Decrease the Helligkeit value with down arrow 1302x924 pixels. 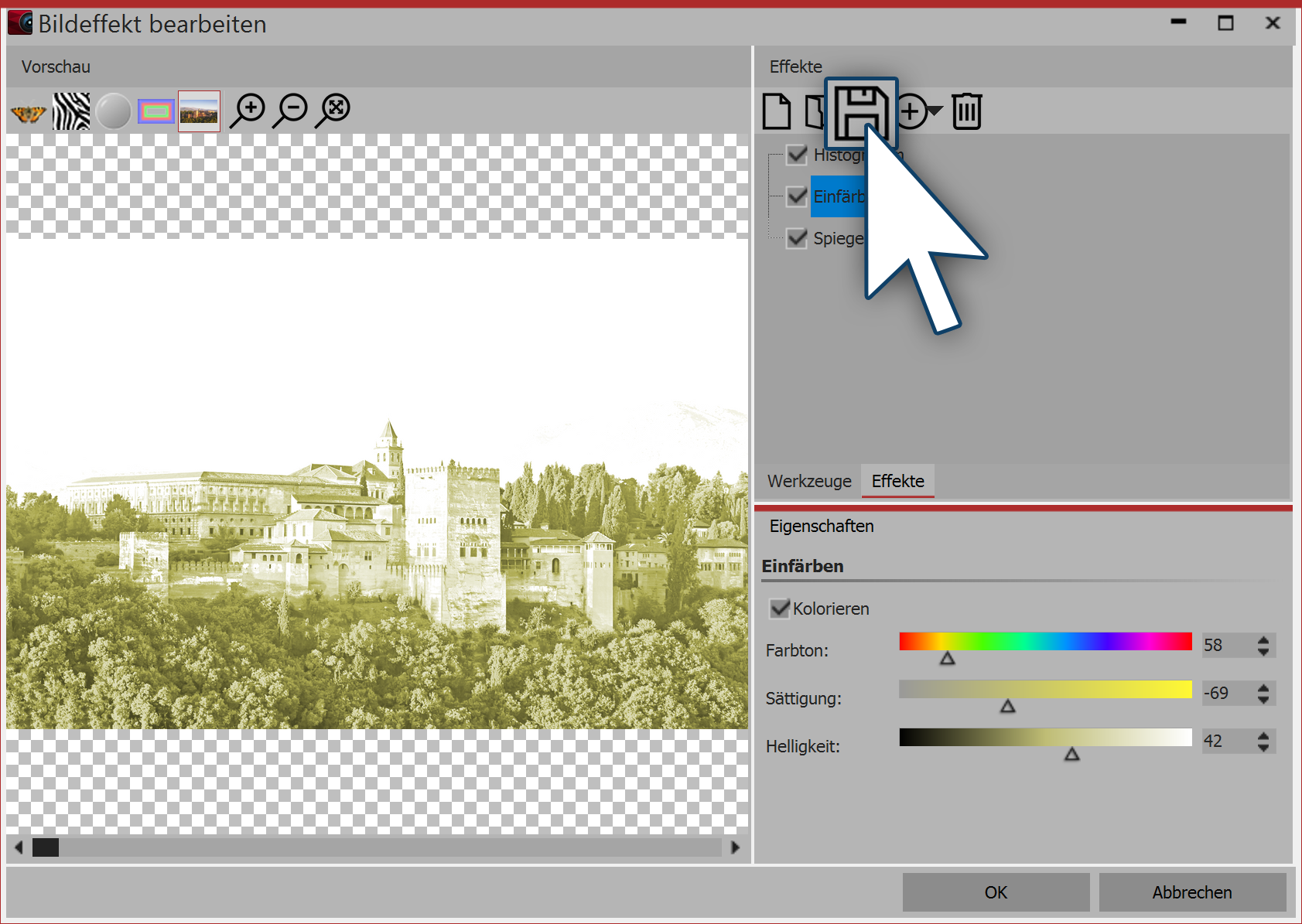[x=1263, y=748]
